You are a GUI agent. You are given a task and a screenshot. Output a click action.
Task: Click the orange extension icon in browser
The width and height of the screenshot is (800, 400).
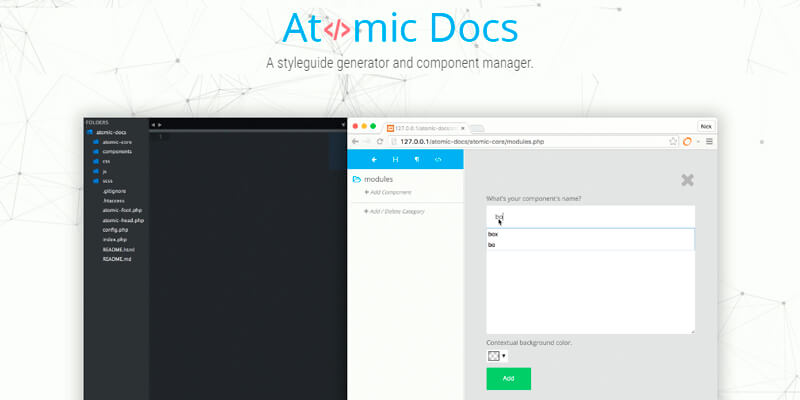[687, 141]
